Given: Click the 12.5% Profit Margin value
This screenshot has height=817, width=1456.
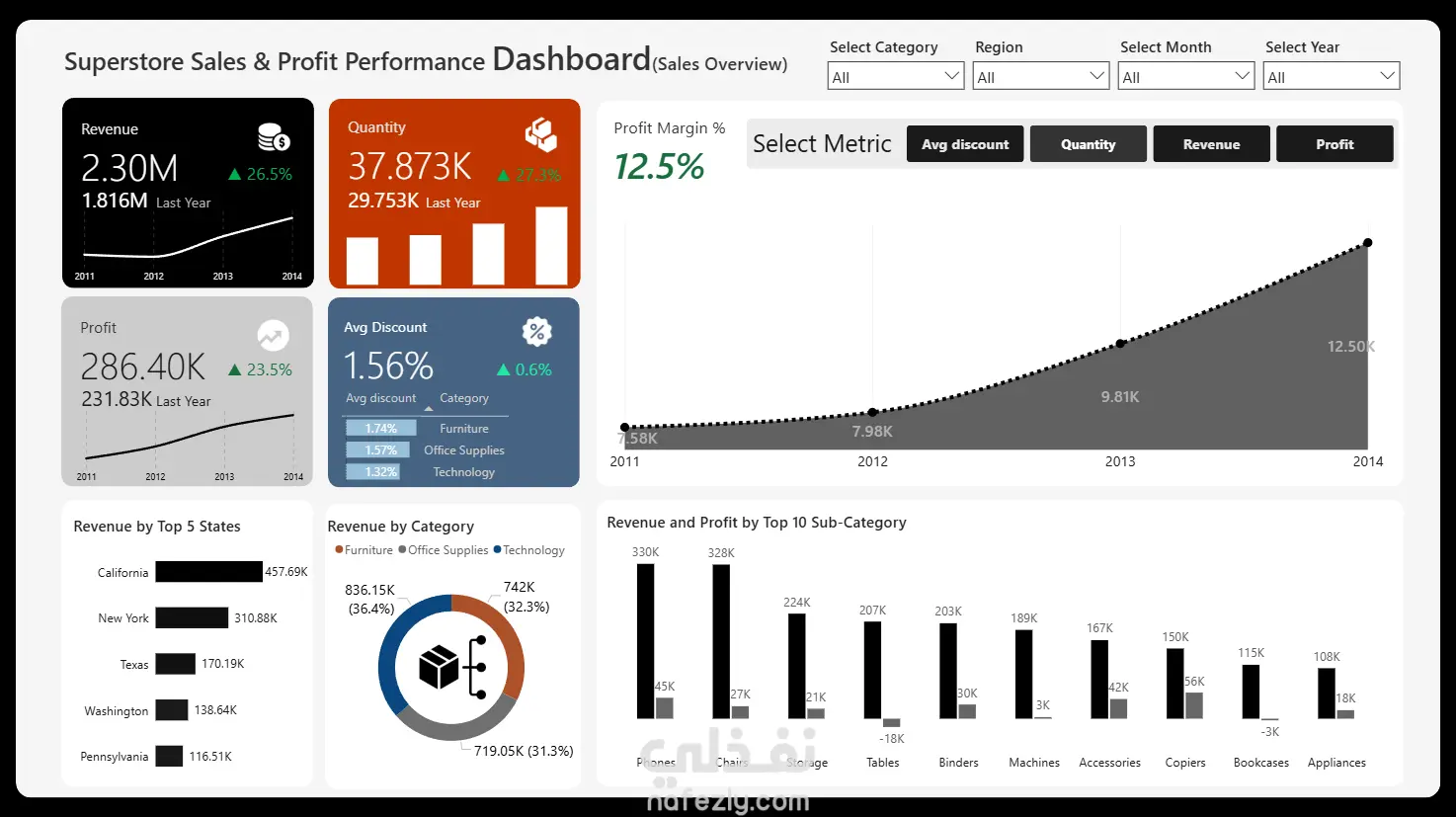Looking at the screenshot, I should tap(659, 166).
